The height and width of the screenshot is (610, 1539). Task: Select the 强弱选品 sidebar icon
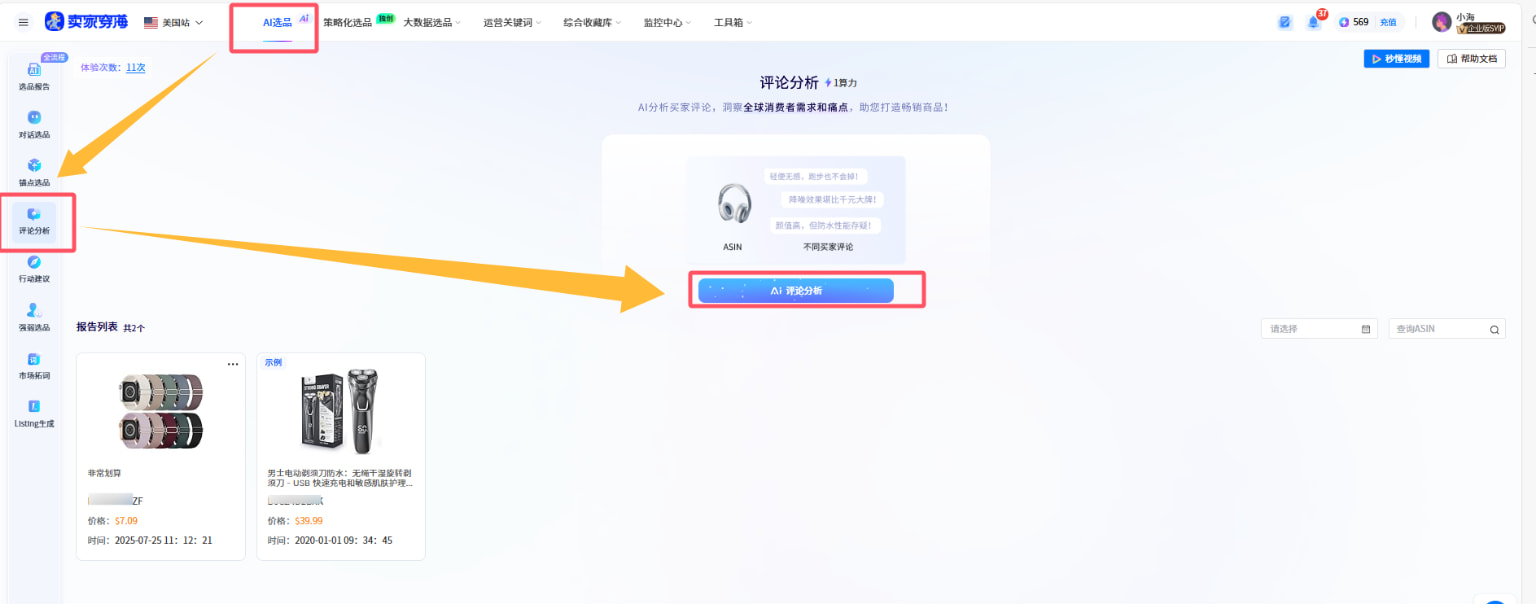35,317
